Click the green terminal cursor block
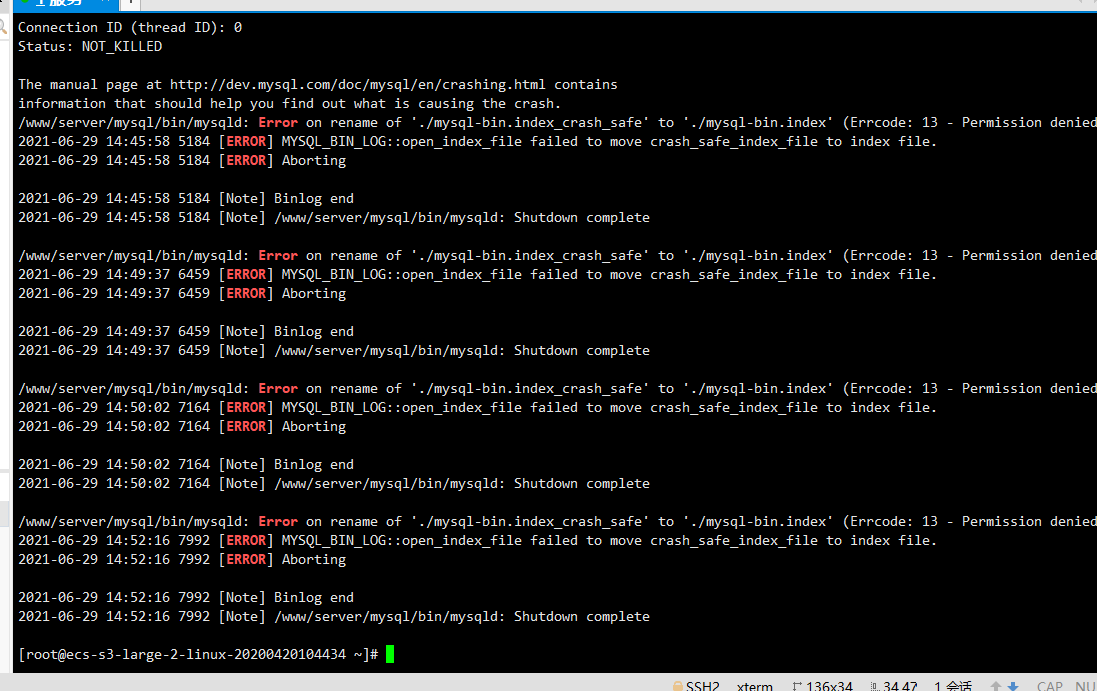Viewport: 1097px width, 691px height. (x=390, y=654)
